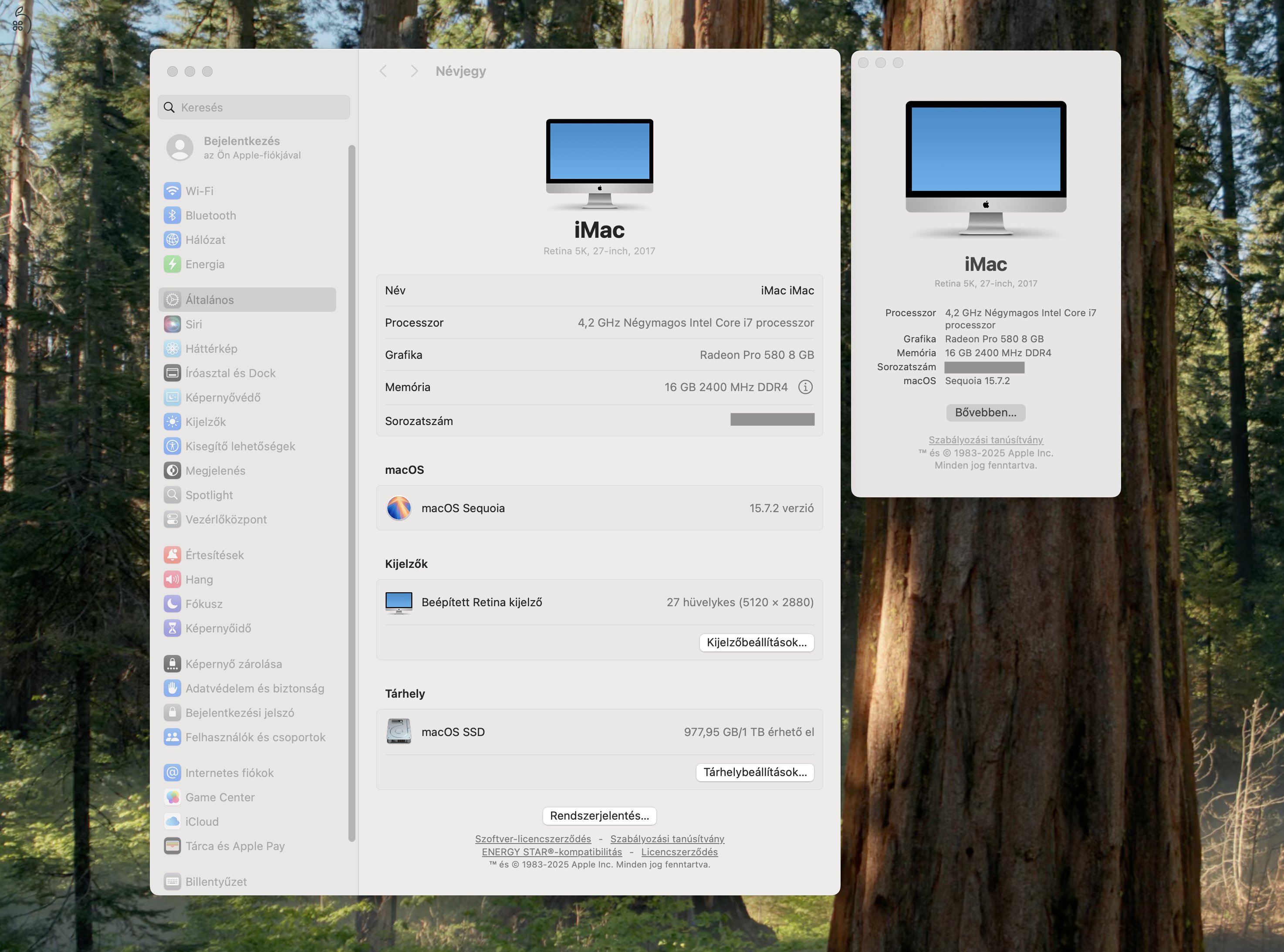Open Spotlight settings
This screenshot has height=952, width=1284.
[207, 494]
